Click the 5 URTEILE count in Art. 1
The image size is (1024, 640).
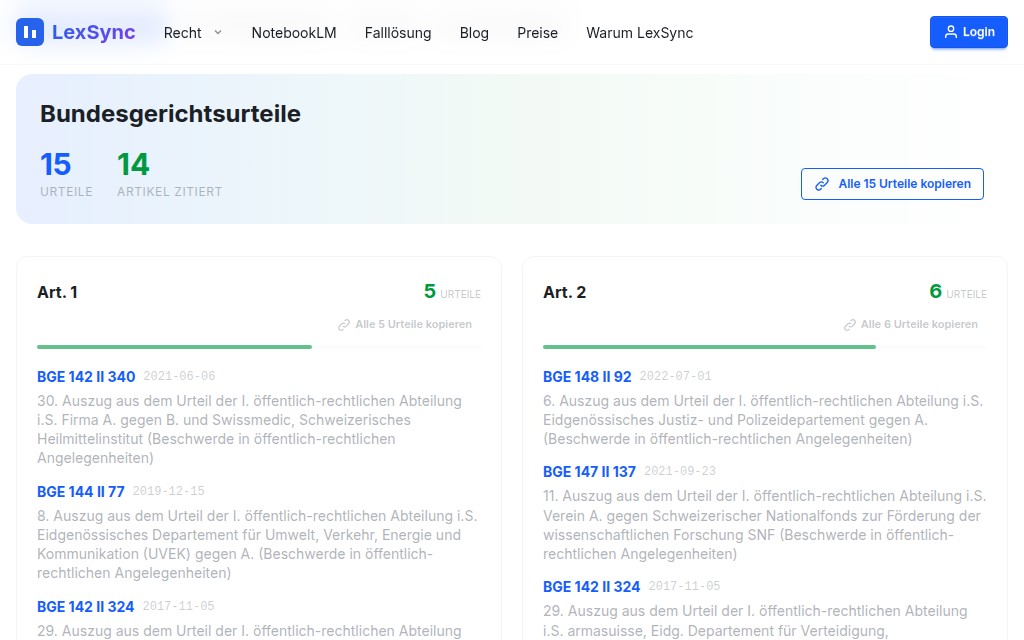click(x=452, y=292)
